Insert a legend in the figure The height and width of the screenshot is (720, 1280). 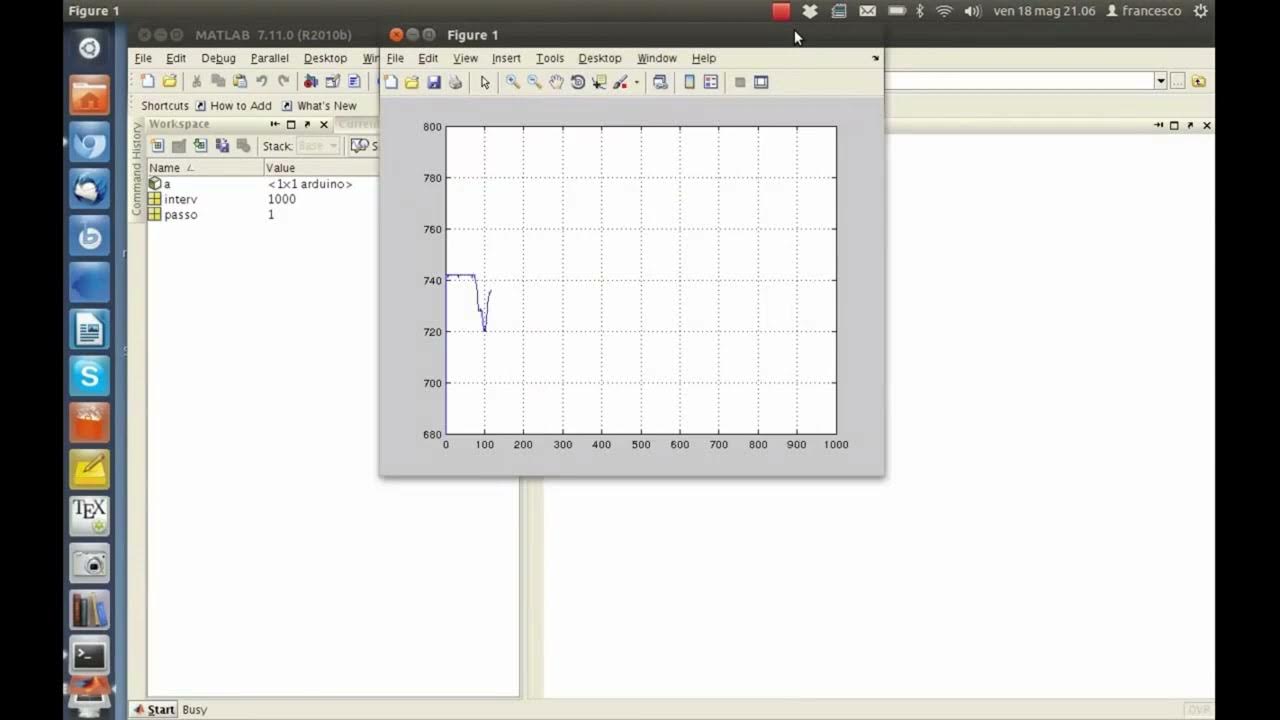(711, 82)
